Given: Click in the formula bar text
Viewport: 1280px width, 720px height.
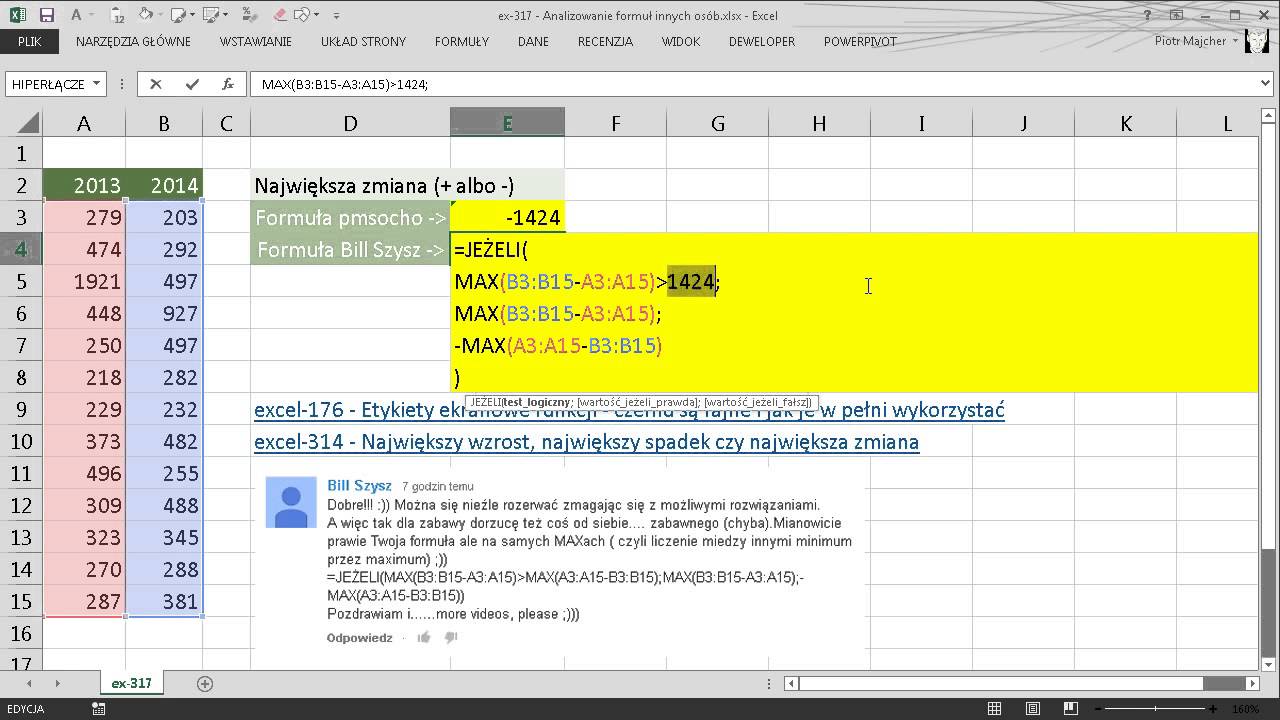Looking at the screenshot, I should [345, 84].
